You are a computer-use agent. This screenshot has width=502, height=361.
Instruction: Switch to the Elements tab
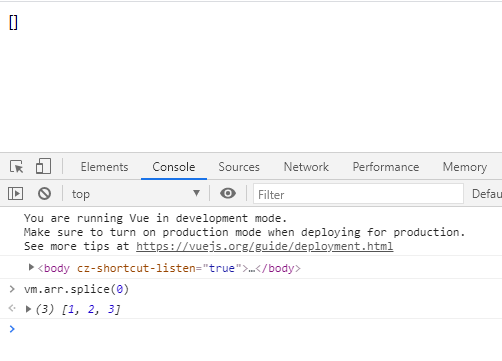coord(104,167)
